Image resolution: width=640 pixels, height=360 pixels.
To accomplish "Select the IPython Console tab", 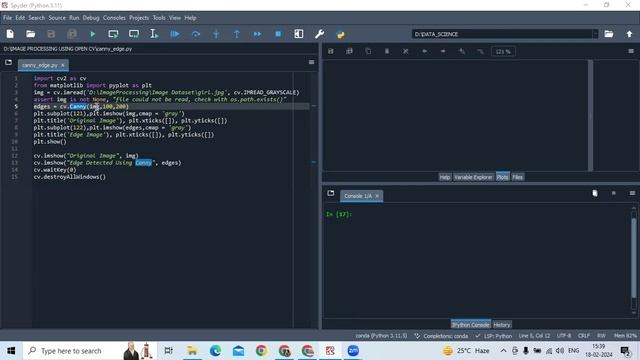I will pos(471,325).
